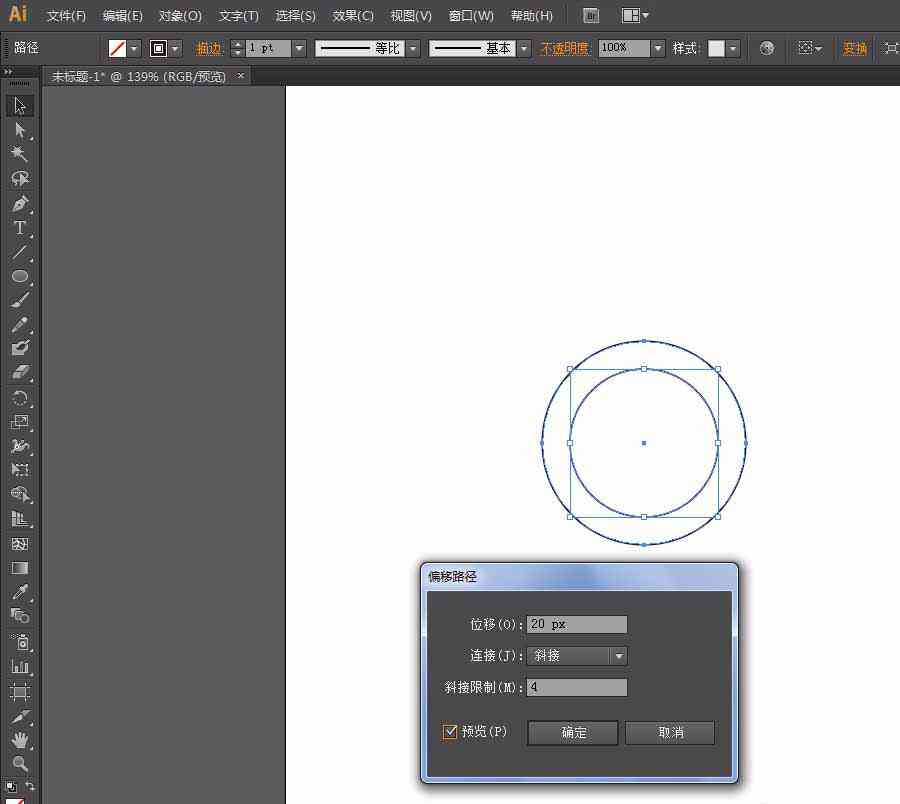The image size is (900, 804).
Task: Toggle the Preview (预览) checkbox
Action: [x=450, y=732]
